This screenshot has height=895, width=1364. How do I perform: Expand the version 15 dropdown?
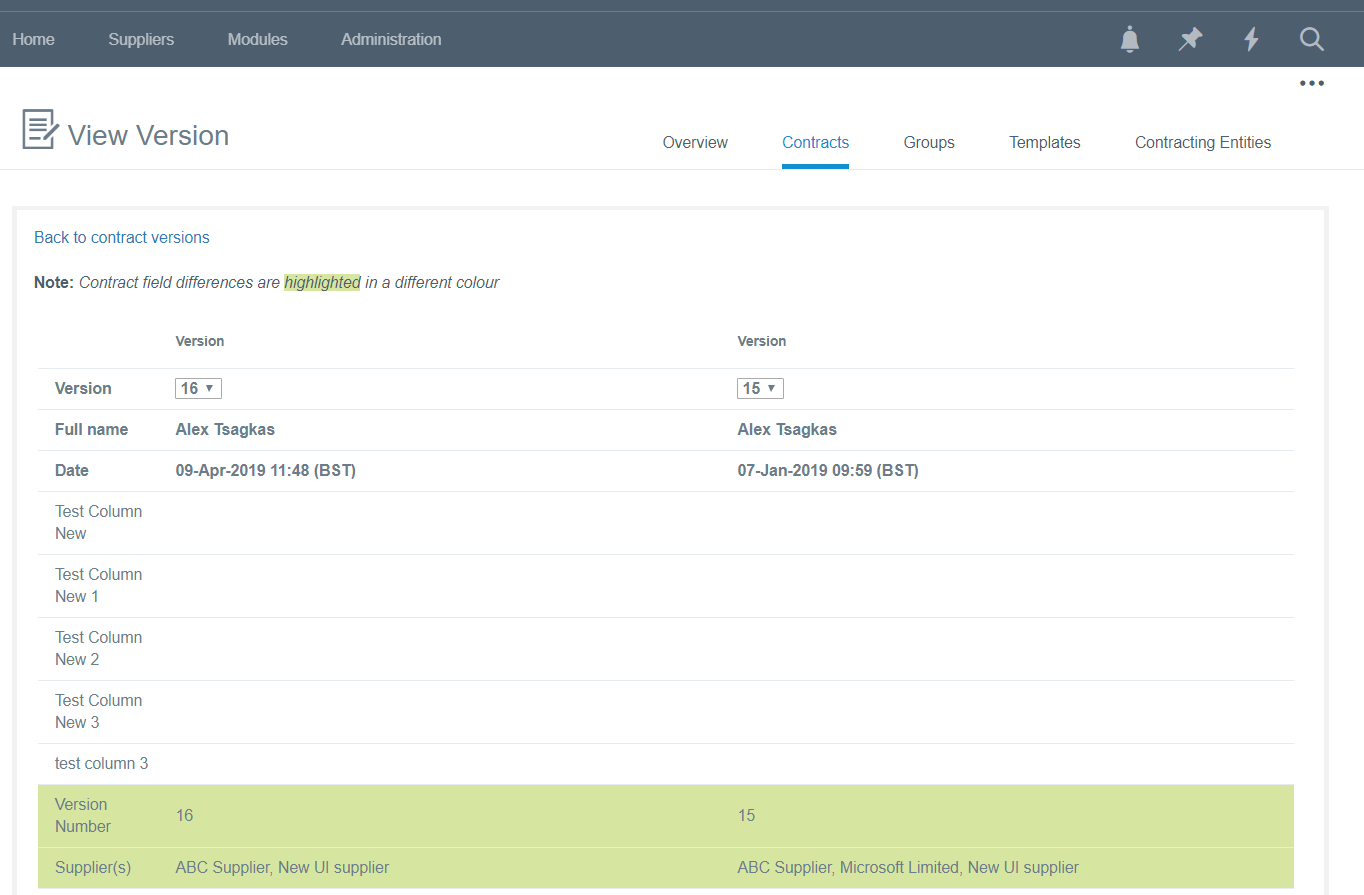click(760, 388)
